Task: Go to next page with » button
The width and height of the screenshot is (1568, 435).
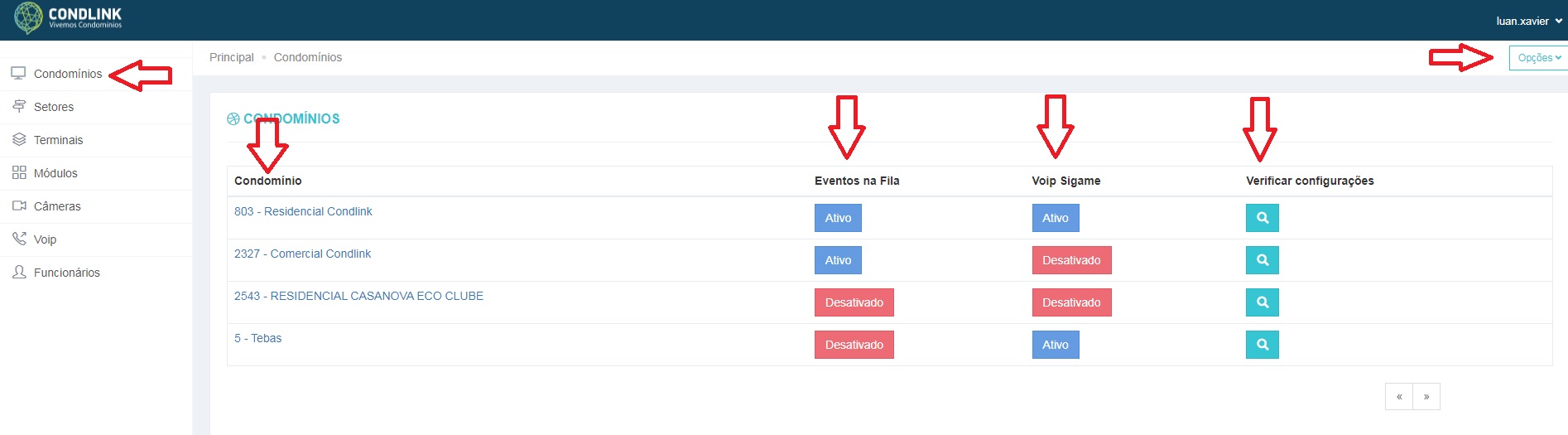Action: tap(1426, 396)
